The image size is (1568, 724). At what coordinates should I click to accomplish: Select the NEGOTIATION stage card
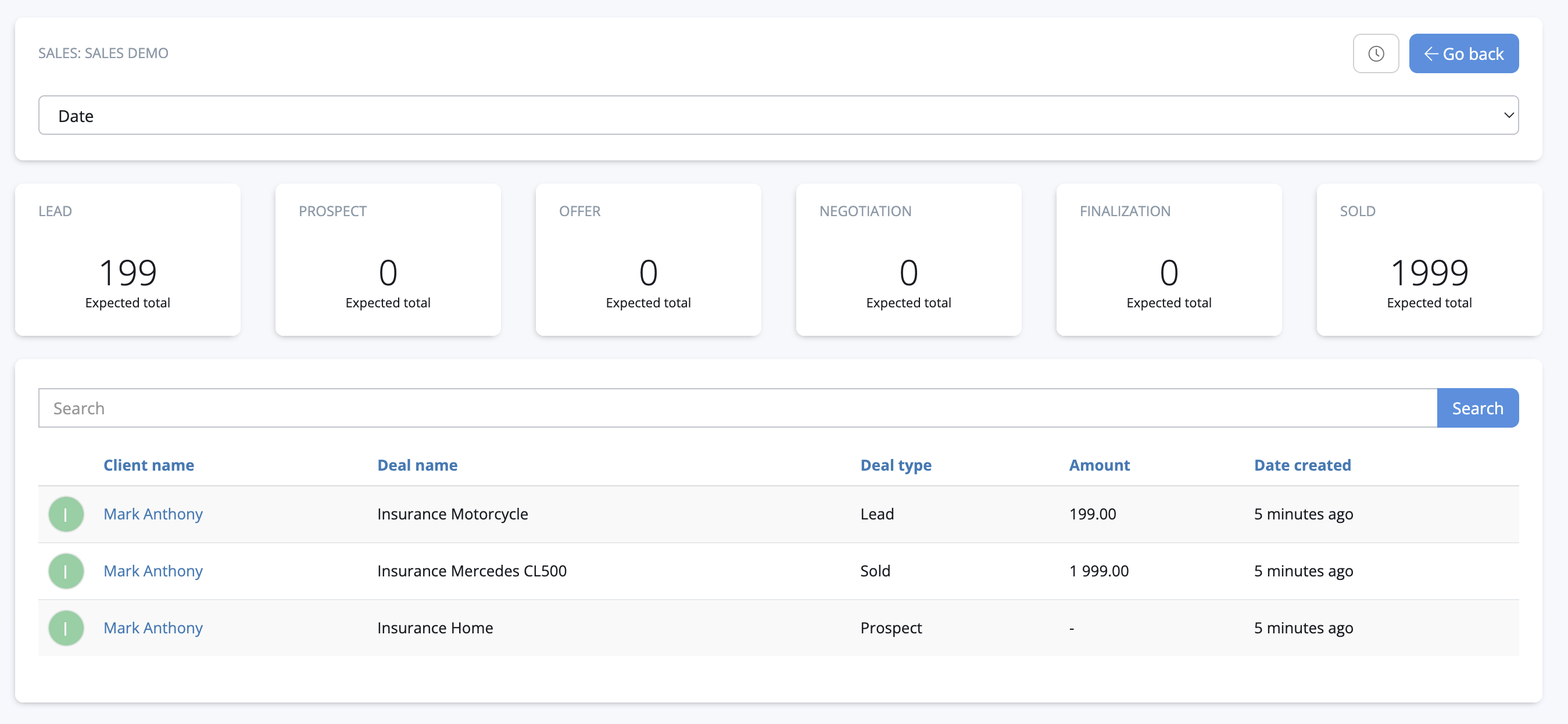tap(908, 260)
